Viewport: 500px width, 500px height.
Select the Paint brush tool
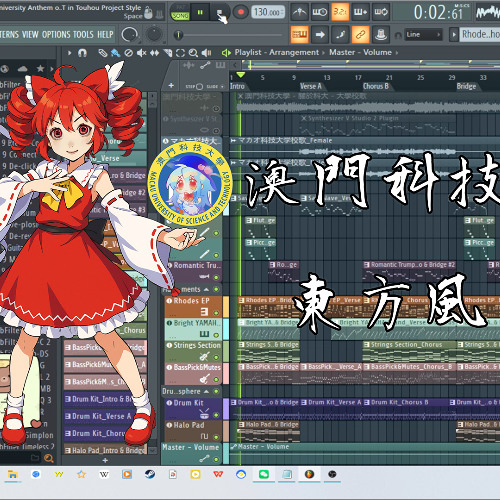115,53
